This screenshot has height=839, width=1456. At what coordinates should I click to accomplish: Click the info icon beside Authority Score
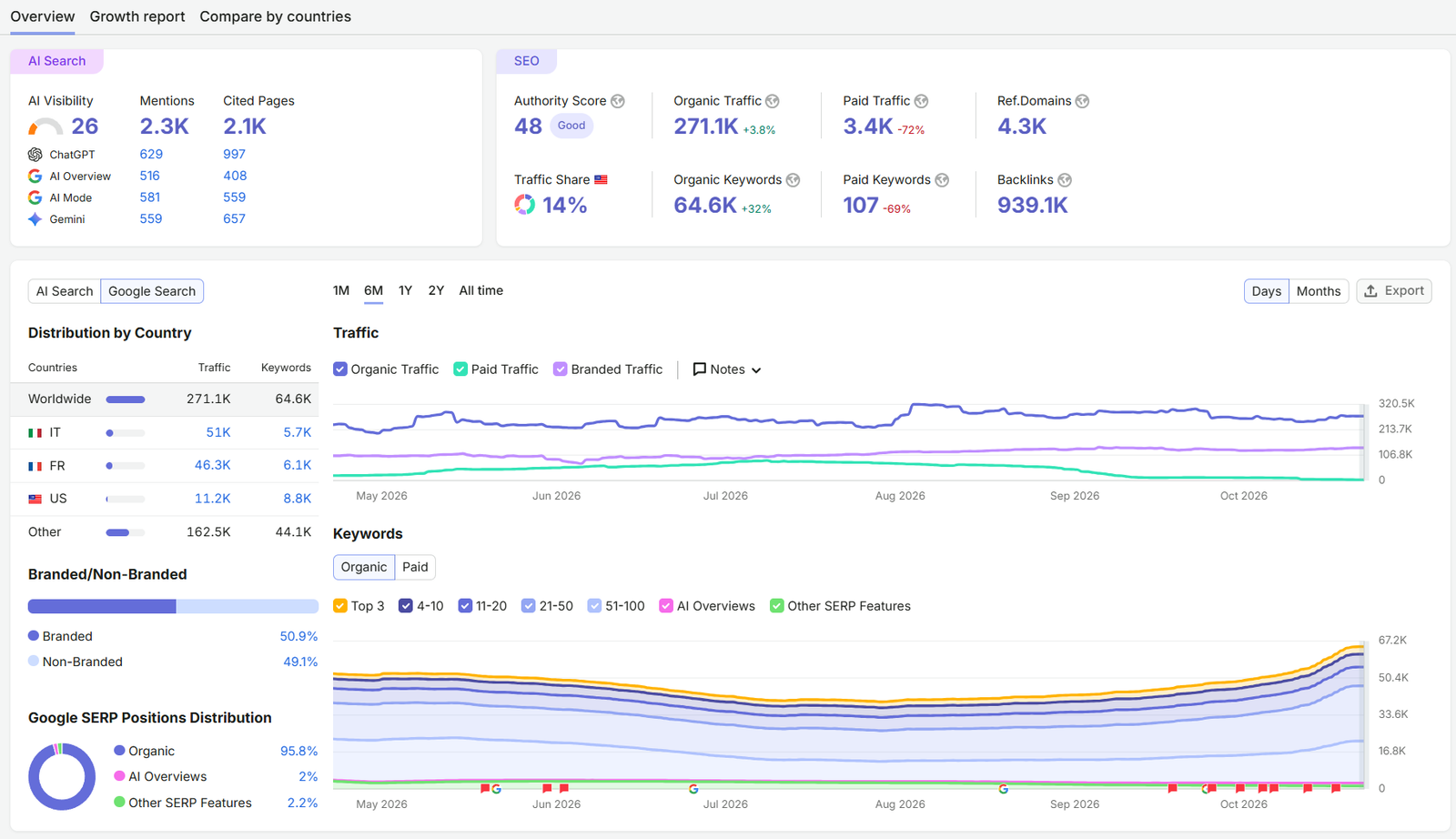coord(618,101)
